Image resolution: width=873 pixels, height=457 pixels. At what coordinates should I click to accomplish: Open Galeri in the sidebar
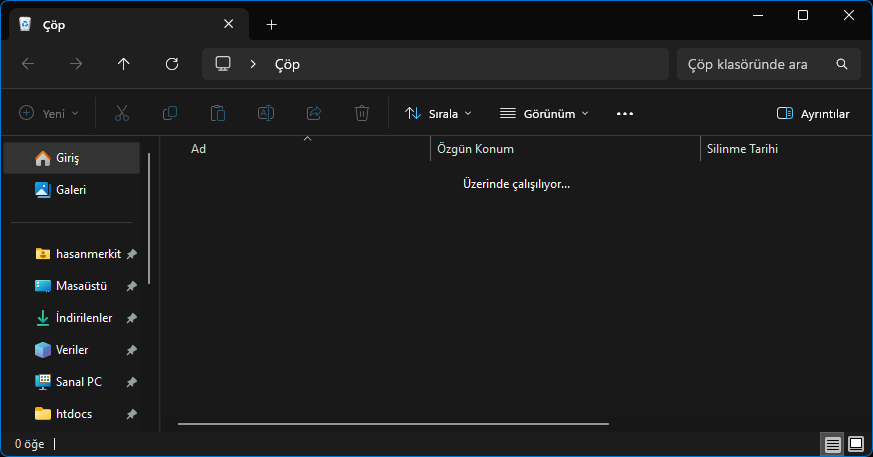click(x=71, y=190)
